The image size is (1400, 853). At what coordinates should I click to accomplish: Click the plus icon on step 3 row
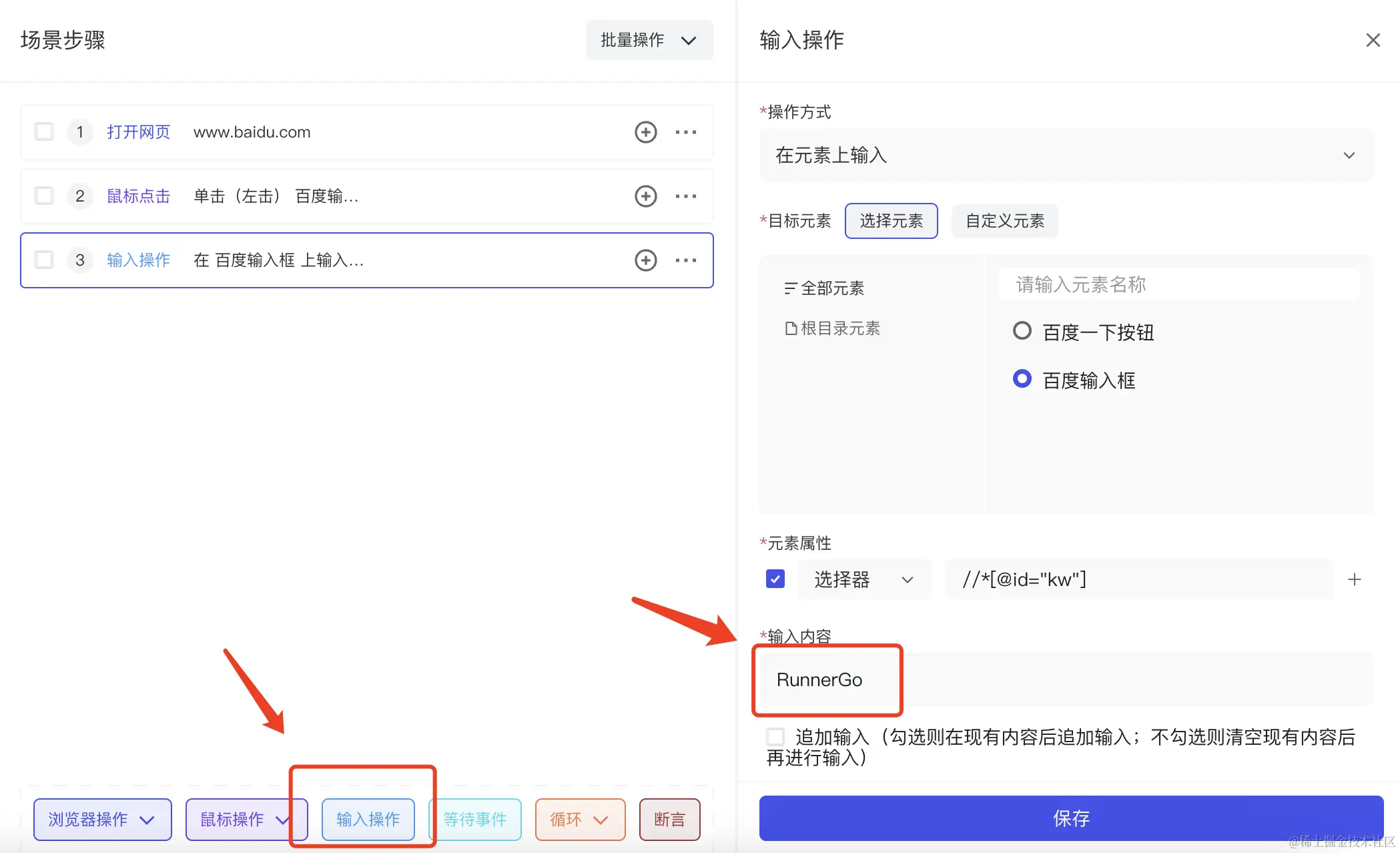tap(645, 260)
